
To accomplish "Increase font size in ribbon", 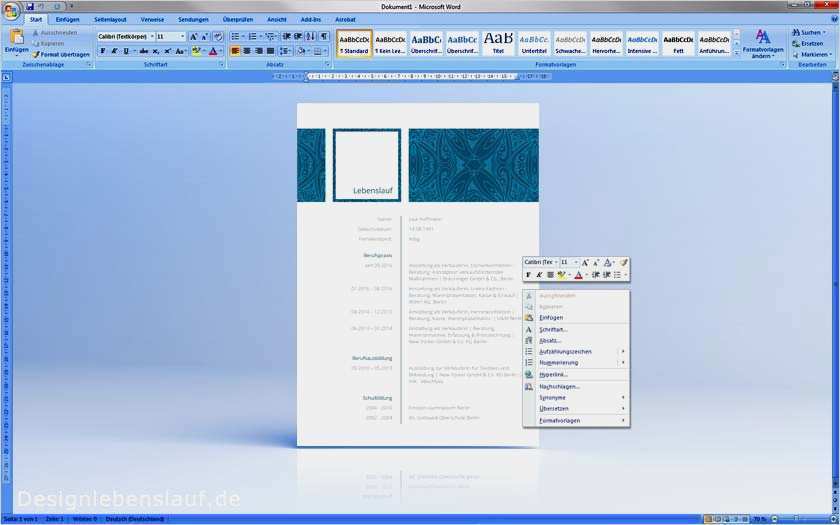I will point(193,36).
